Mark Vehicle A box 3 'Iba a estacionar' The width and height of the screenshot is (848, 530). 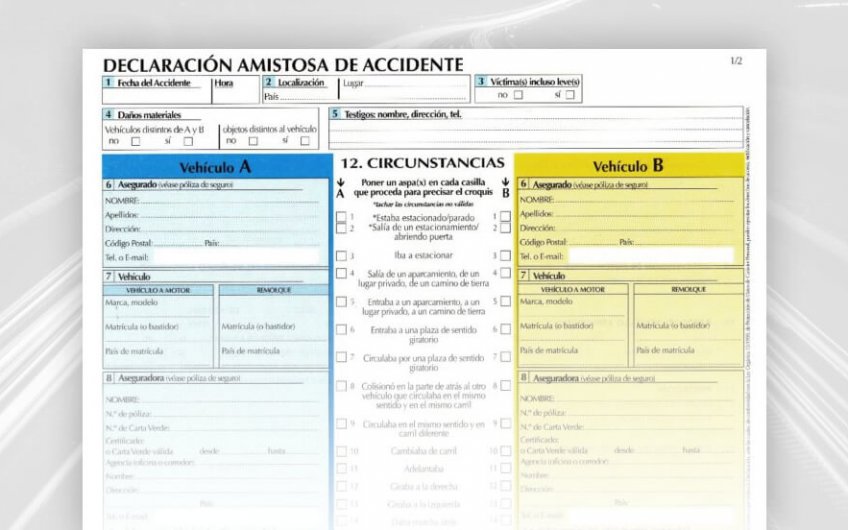point(341,256)
